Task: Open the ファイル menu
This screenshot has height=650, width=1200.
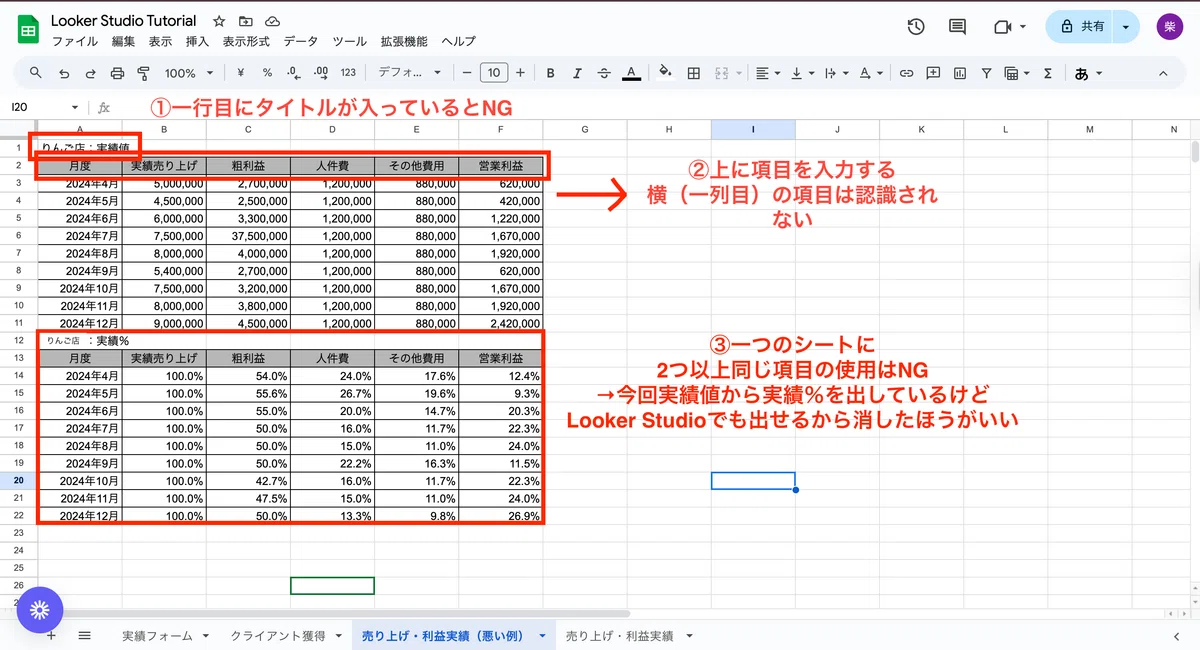Action: click(75, 42)
